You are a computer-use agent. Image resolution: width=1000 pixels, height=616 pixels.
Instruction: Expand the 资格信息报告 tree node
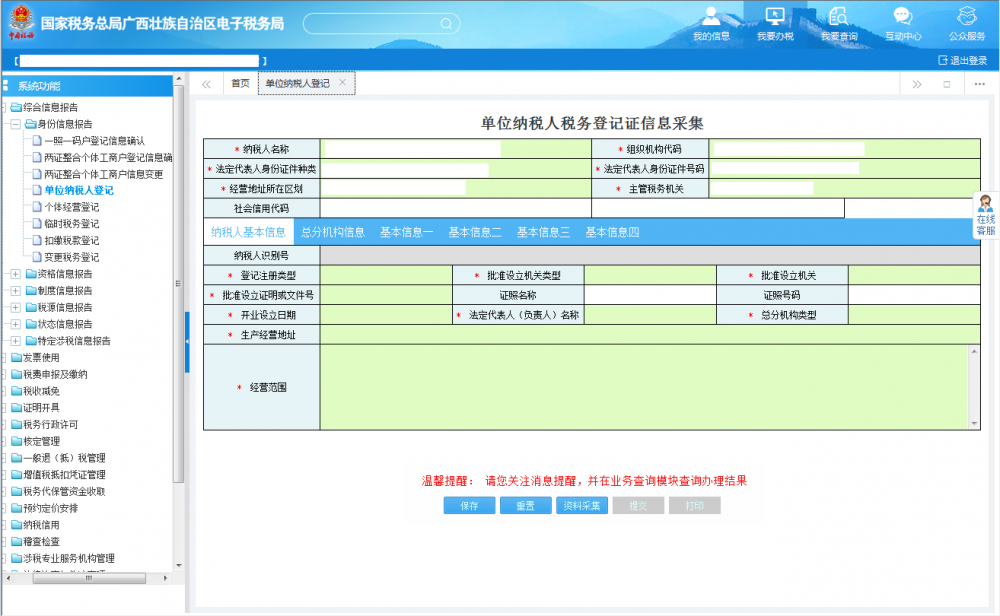[15, 274]
